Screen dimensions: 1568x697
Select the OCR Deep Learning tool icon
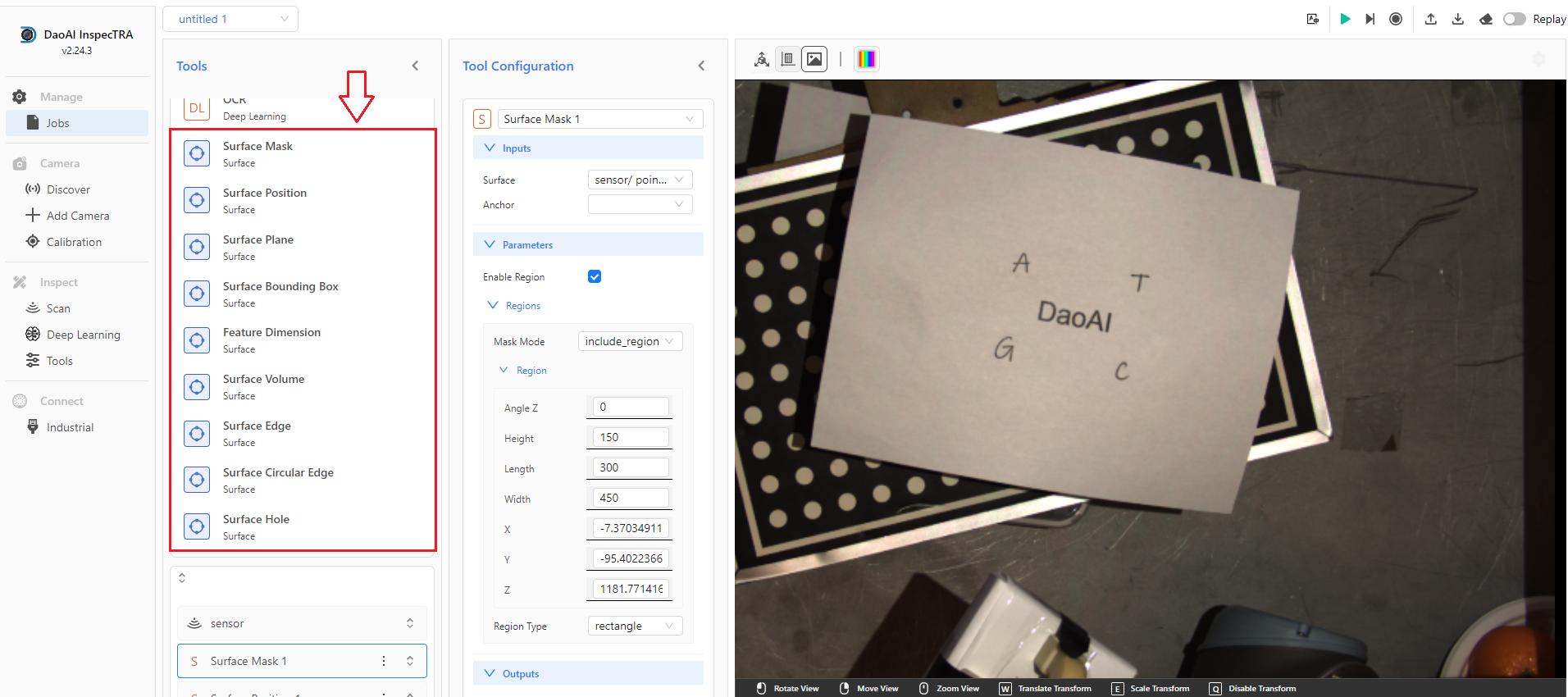pos(197,108)
